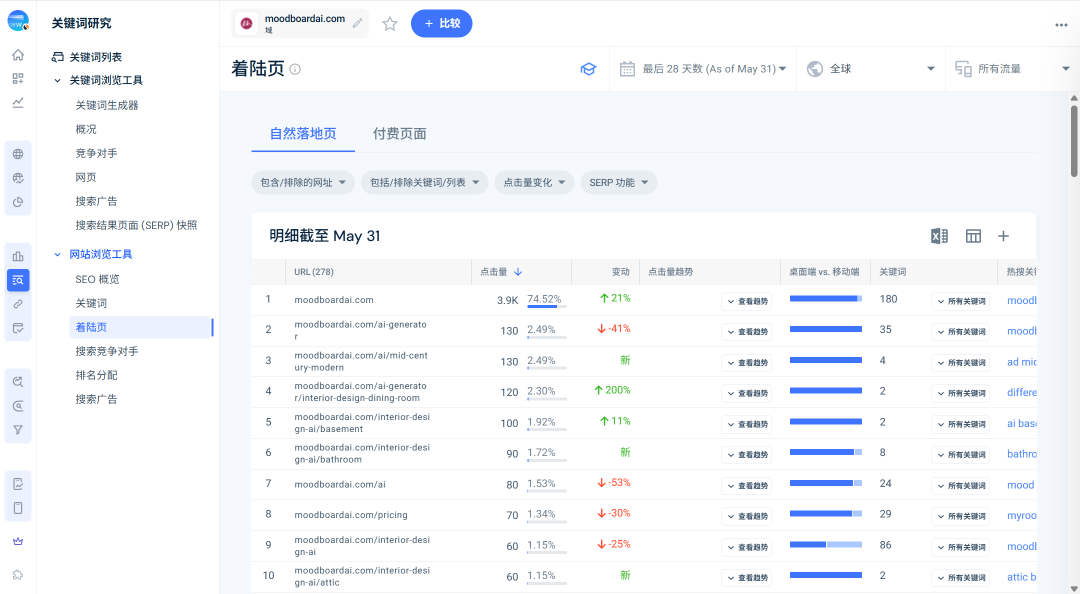Click the mobile device icon in left rail

[x=18, y=508]
